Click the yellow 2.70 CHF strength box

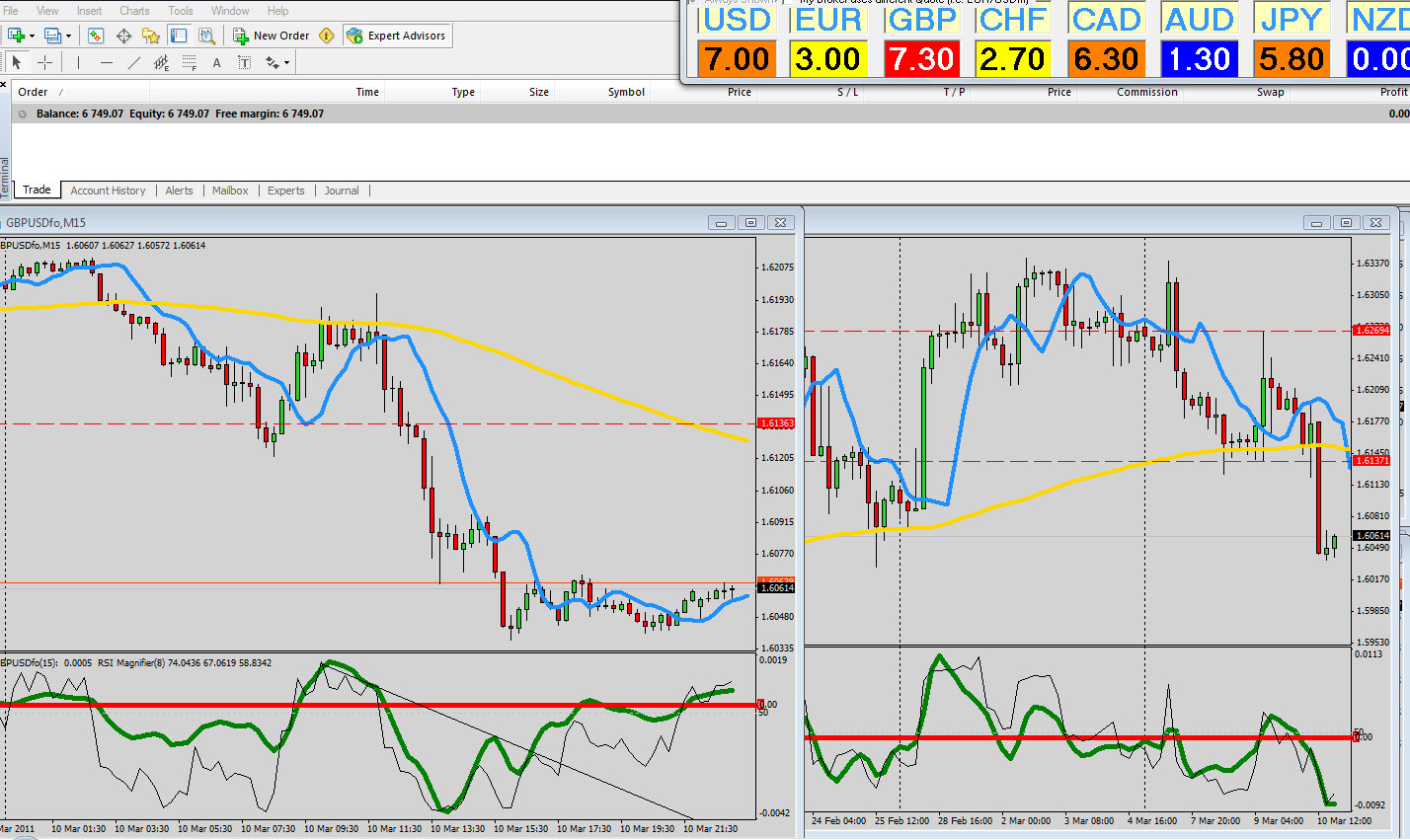point(1013,58)
